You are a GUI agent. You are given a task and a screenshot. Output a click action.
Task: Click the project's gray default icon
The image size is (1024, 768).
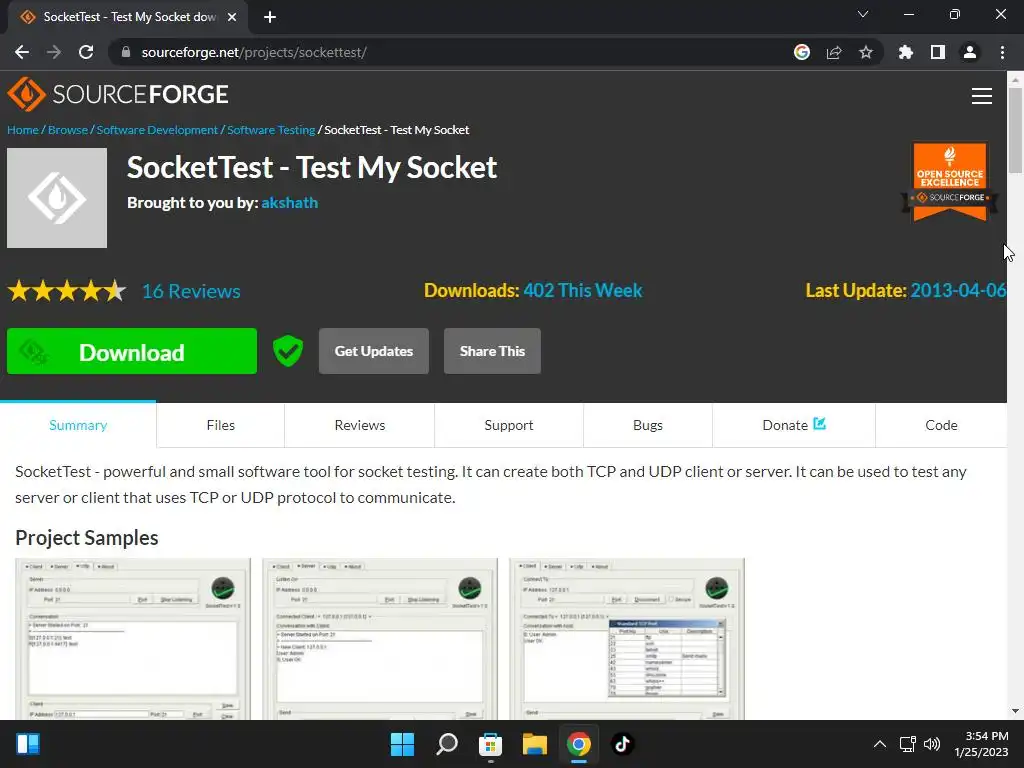click(x=57, y=198)
